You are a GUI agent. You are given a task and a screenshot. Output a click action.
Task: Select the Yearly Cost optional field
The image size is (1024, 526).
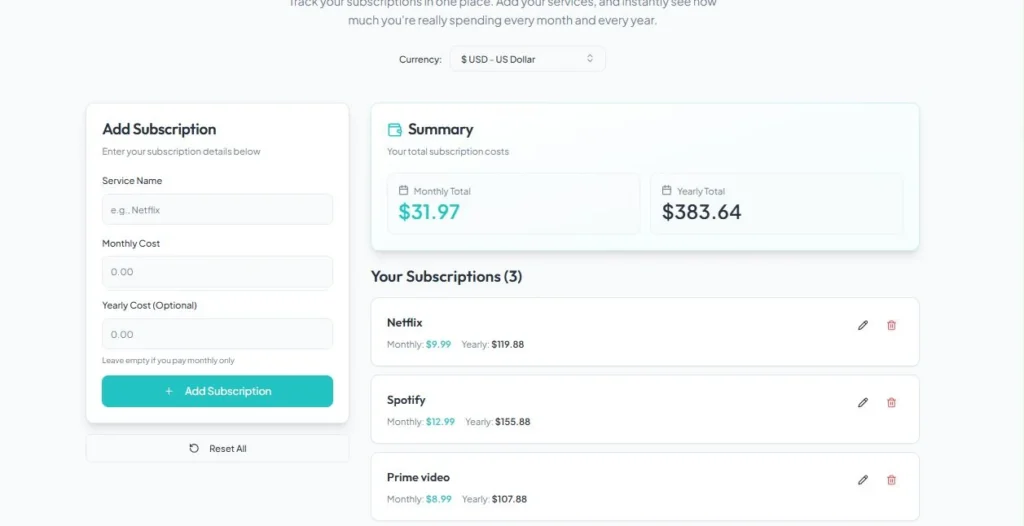point(217,334)
